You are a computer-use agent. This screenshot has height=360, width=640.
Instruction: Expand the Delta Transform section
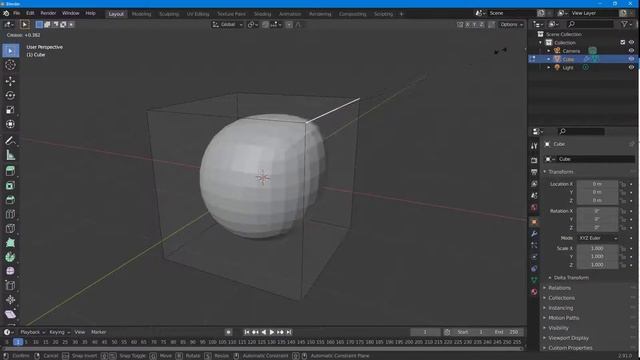pyautogui.click(x=571, y=278)
